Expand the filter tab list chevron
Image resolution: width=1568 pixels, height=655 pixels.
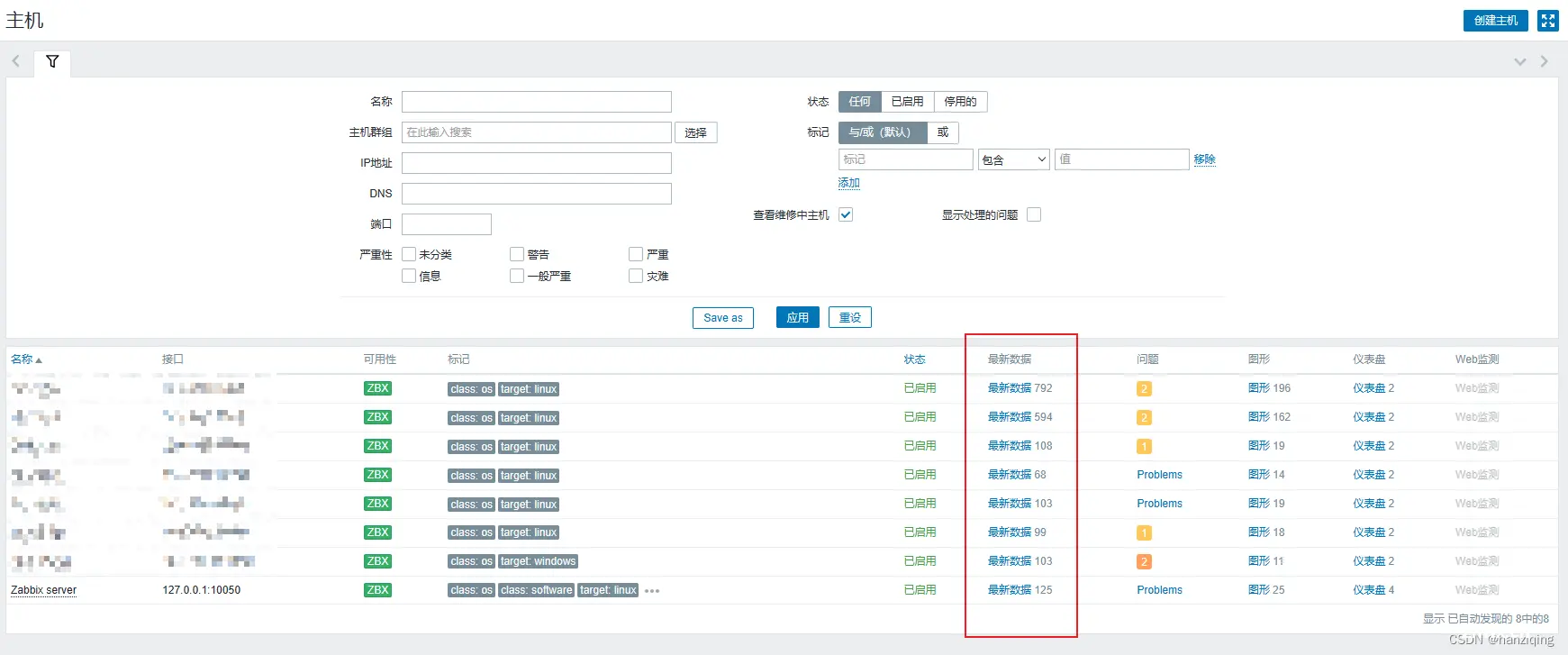pos(1520,61)
